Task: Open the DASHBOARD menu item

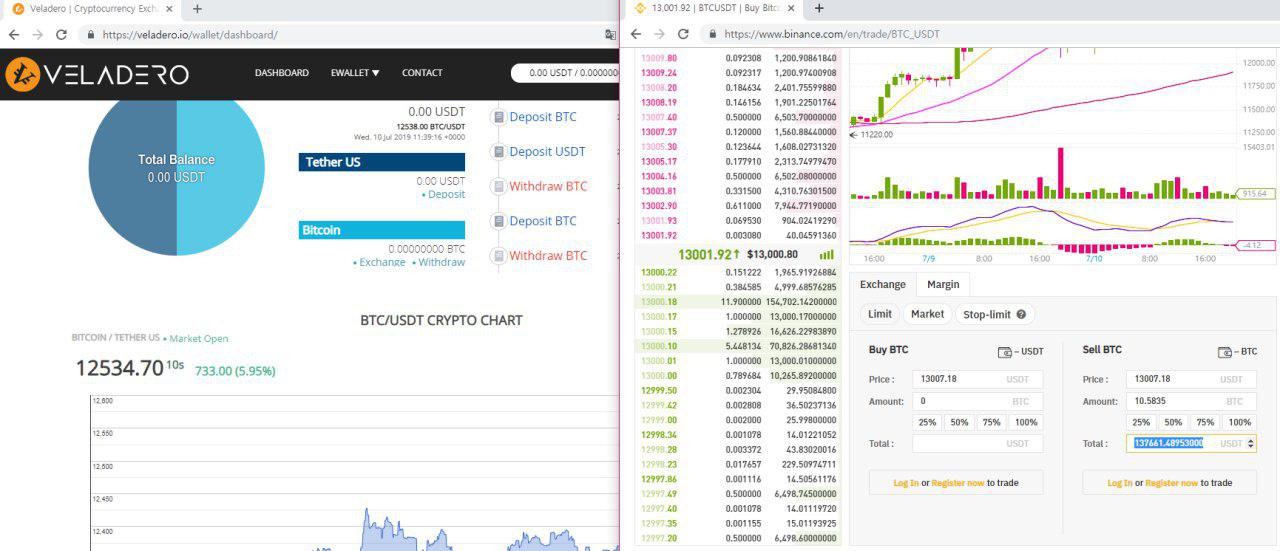Action: tap(282, 73)
